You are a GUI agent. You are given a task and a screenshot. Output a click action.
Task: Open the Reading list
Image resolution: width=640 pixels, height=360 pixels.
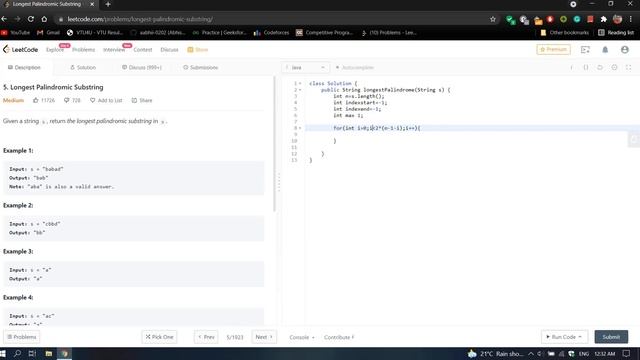(616, 32)
